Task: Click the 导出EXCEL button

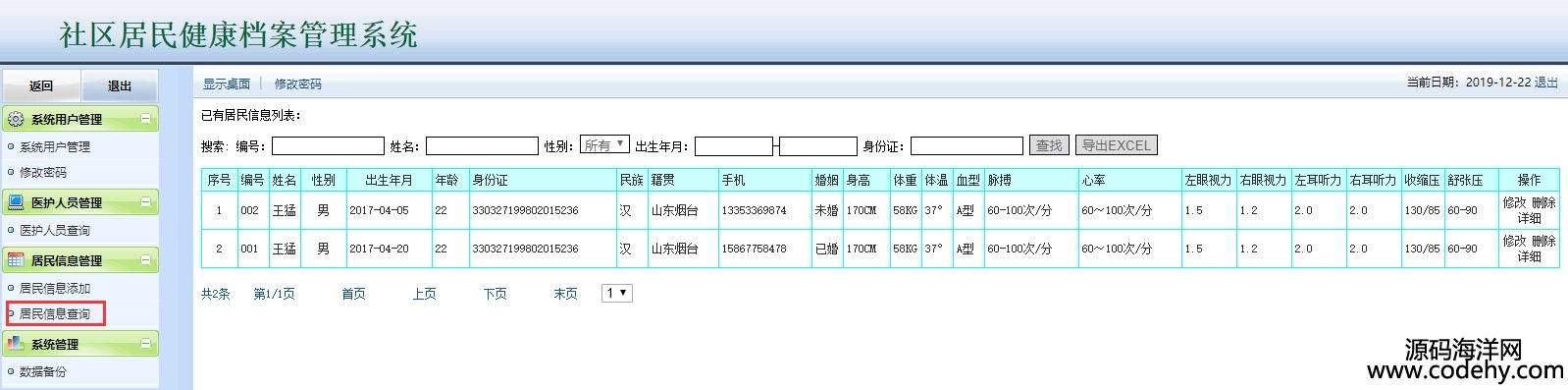Action: pyautogui.click(x=1117, y=145)
